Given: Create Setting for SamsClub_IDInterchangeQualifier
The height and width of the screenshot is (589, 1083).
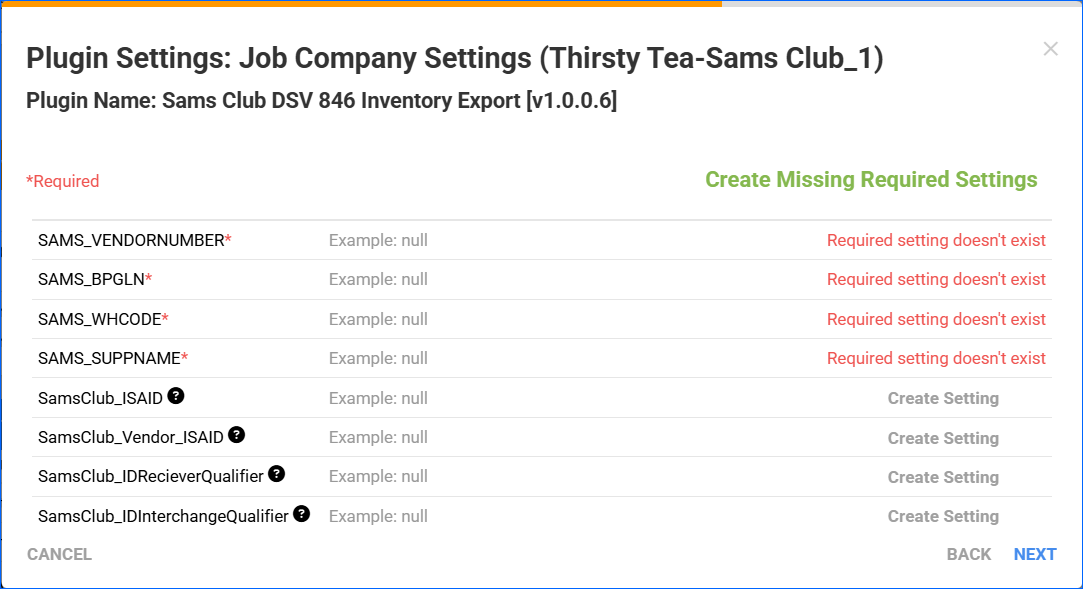Looking at the screenshot, I should point(943,516).
